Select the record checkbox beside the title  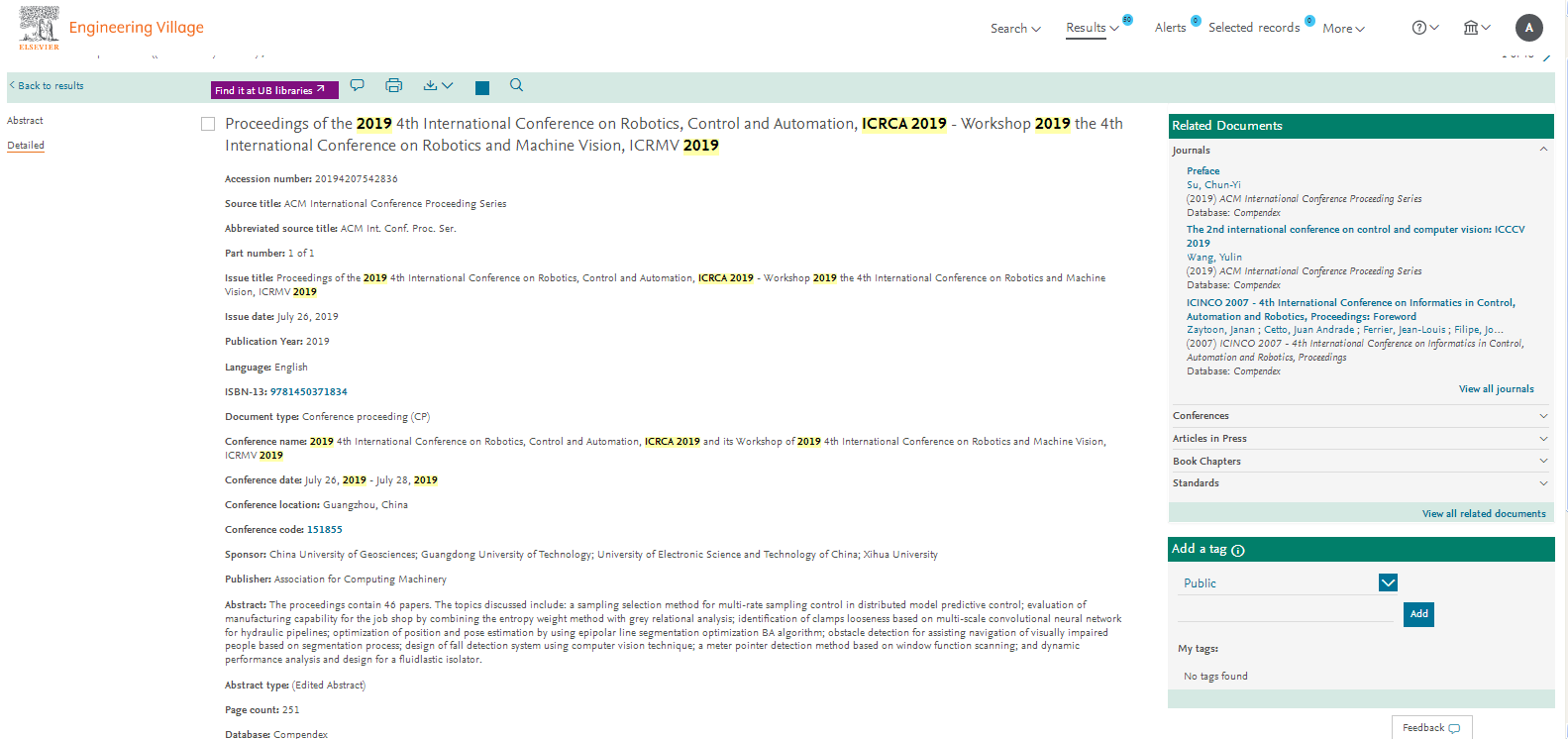click(x=208, y=124)
